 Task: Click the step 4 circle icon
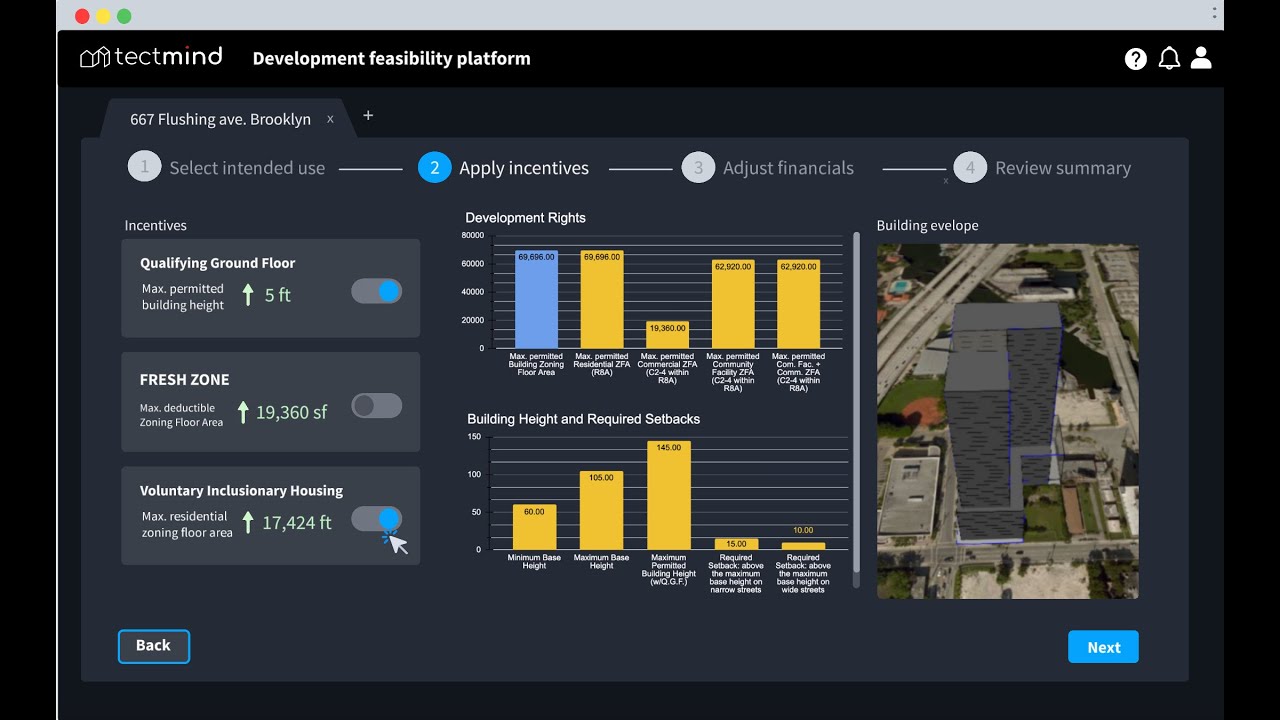pos(970,167)
